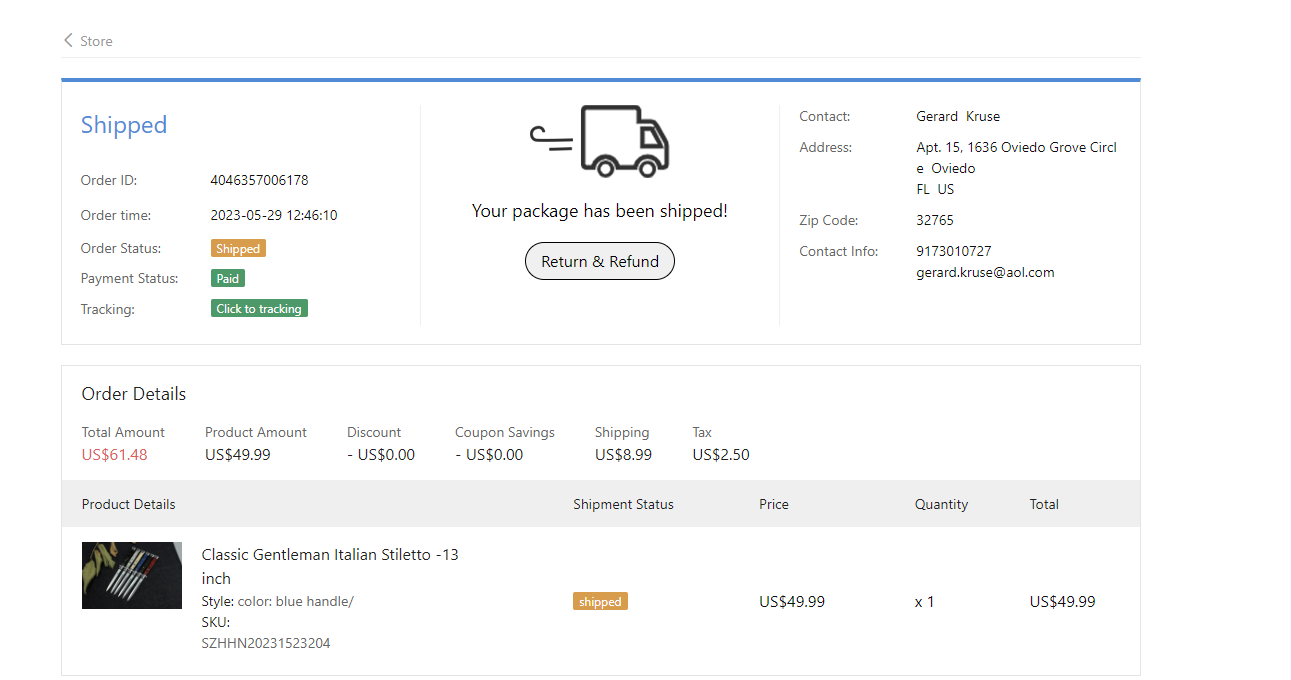Viewport: 1291px width, 680px height.
Task: Click the Shipment Status column header
Action: pyautogui.click(x=623, y=504)
